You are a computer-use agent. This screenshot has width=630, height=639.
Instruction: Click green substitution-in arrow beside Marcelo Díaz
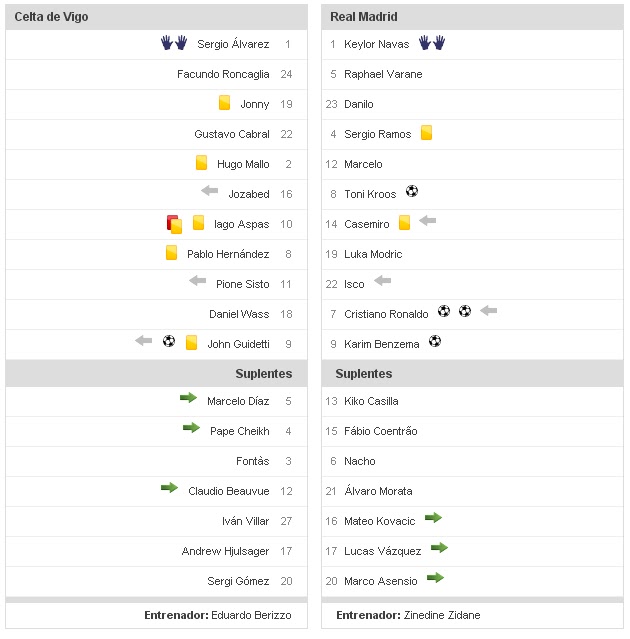[x=188, y=399]
